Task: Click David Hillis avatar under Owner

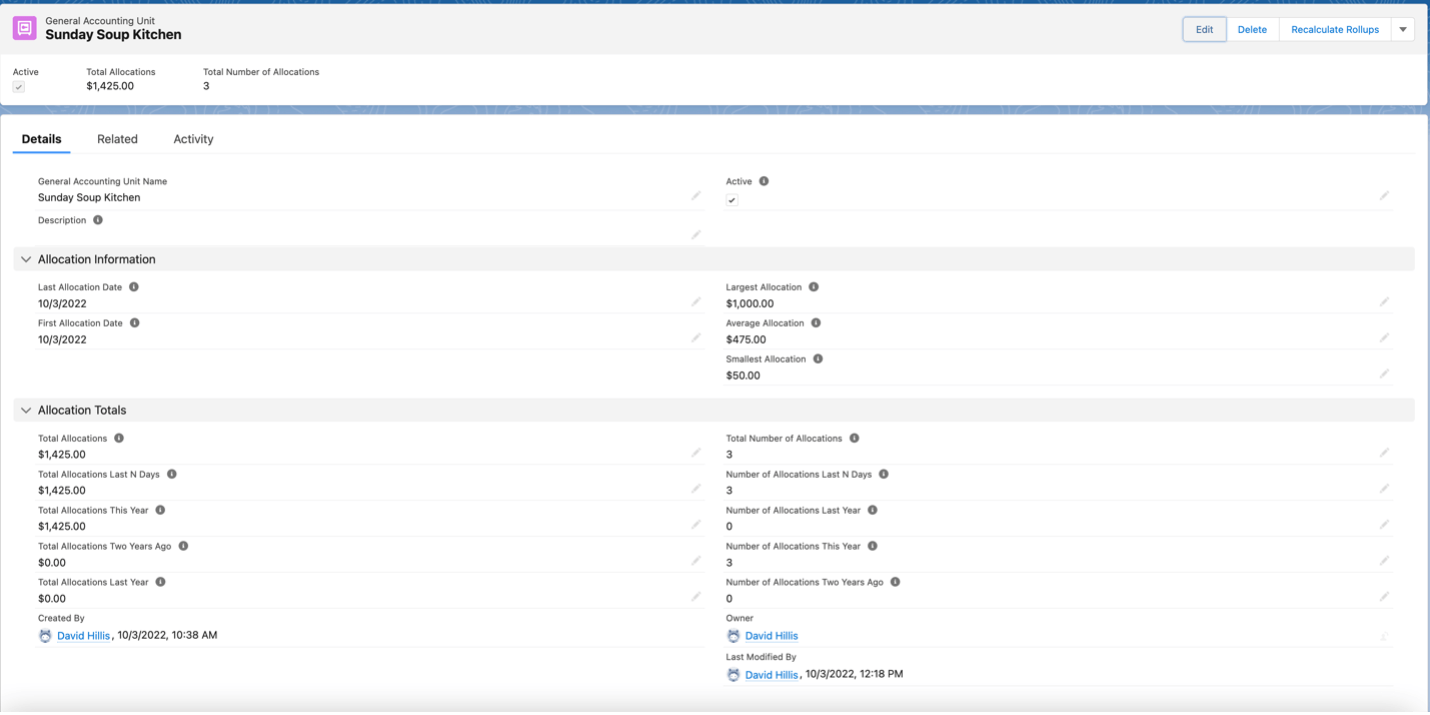Action: coord(733,635)
